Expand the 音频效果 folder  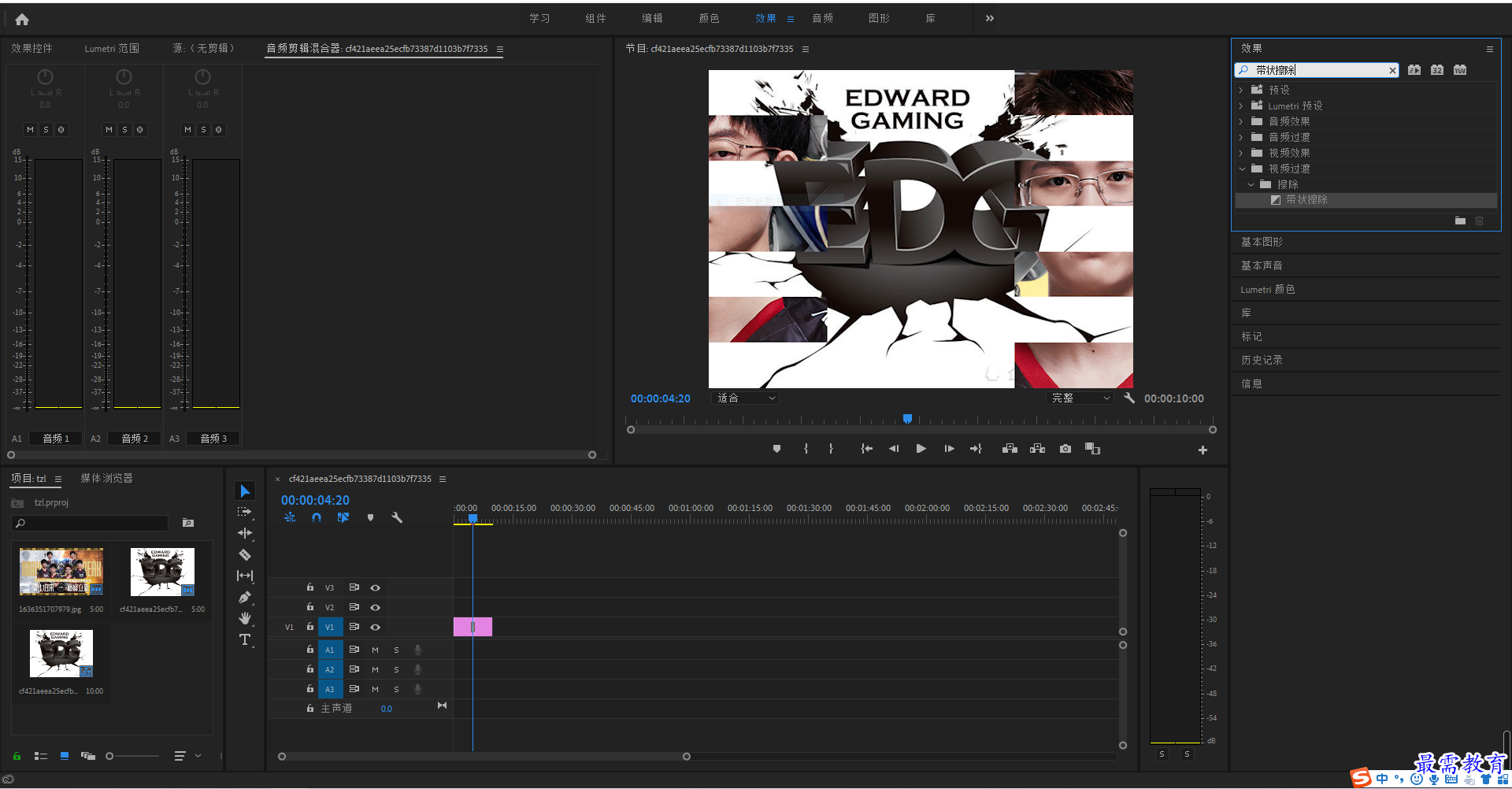[1241, 121]
